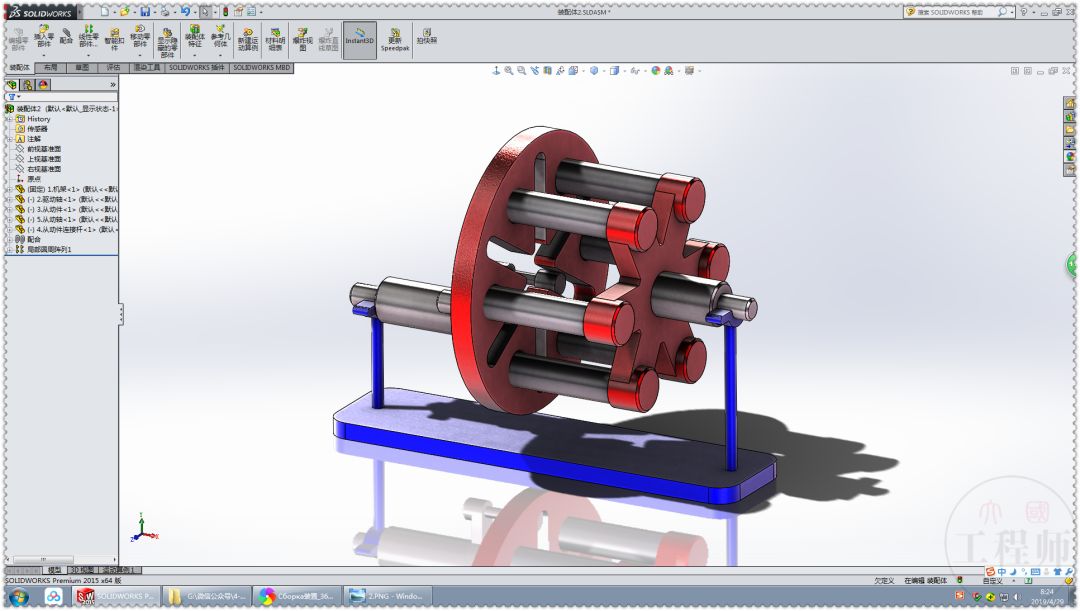Select 2.驱动轴<1> in the feature tree
Screen dimensions: 1080x611
click(55, 199)
